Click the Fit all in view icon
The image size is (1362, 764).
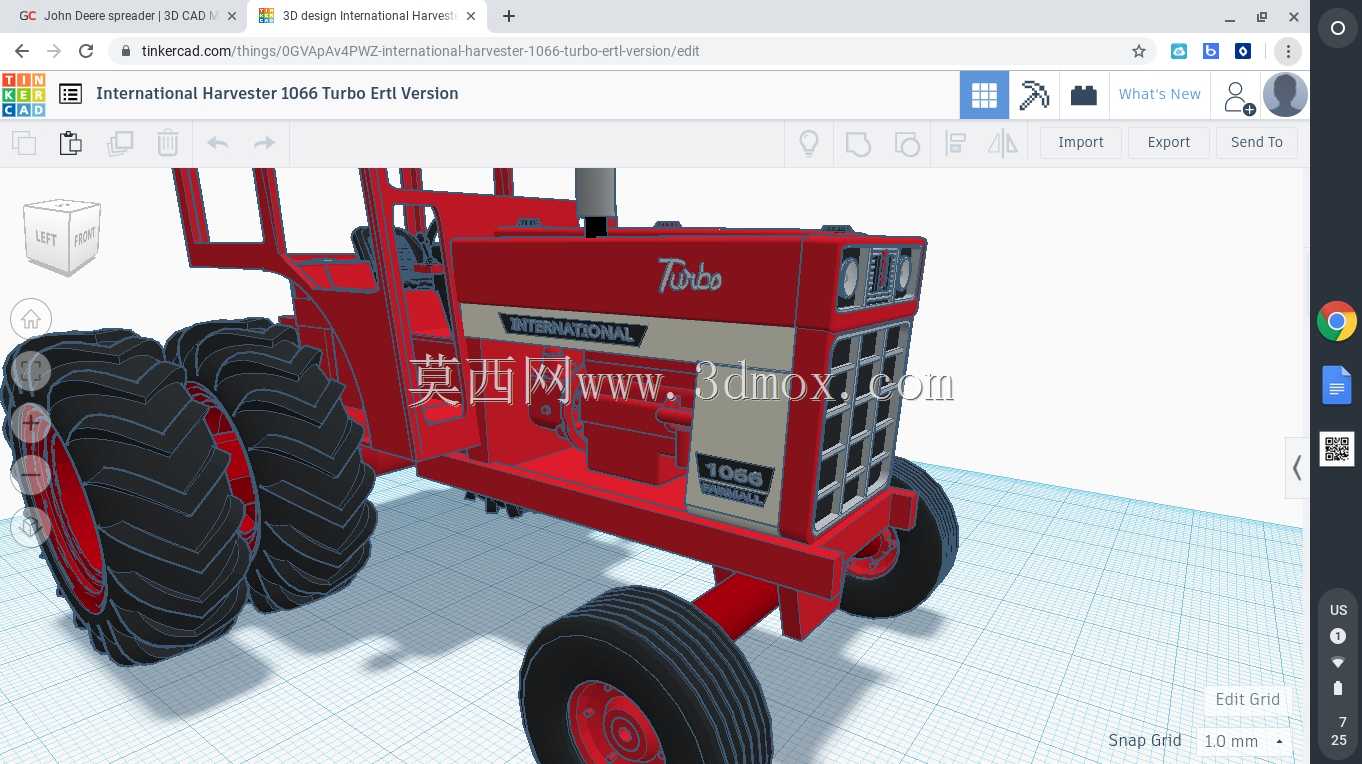click(x=31, y=372)
